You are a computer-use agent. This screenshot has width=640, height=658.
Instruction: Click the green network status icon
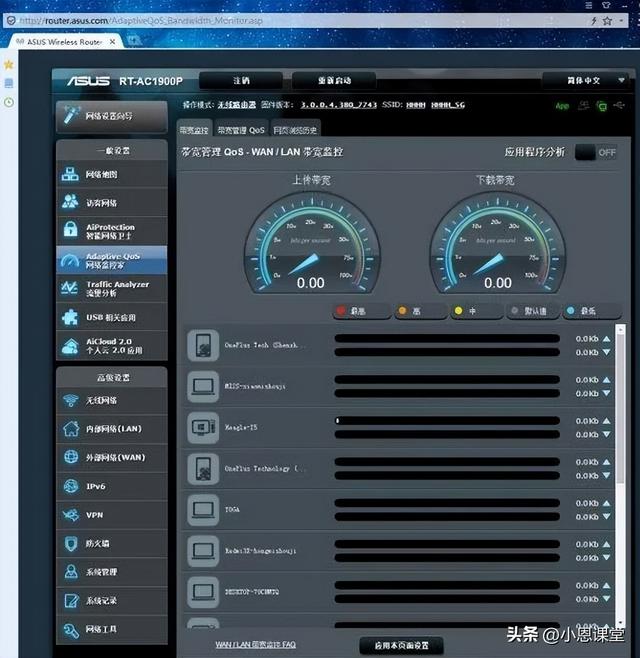602,106
